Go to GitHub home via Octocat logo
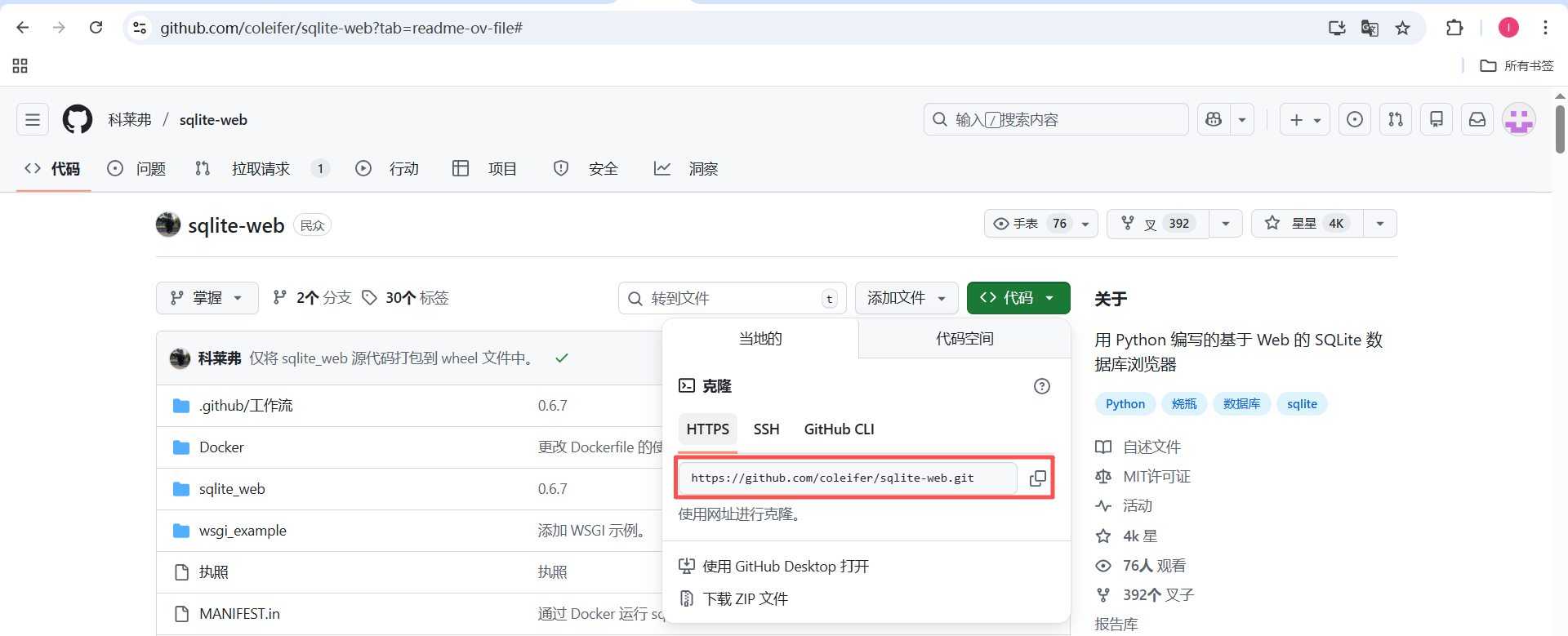1568x636 pixels. (x=78, y=120)
